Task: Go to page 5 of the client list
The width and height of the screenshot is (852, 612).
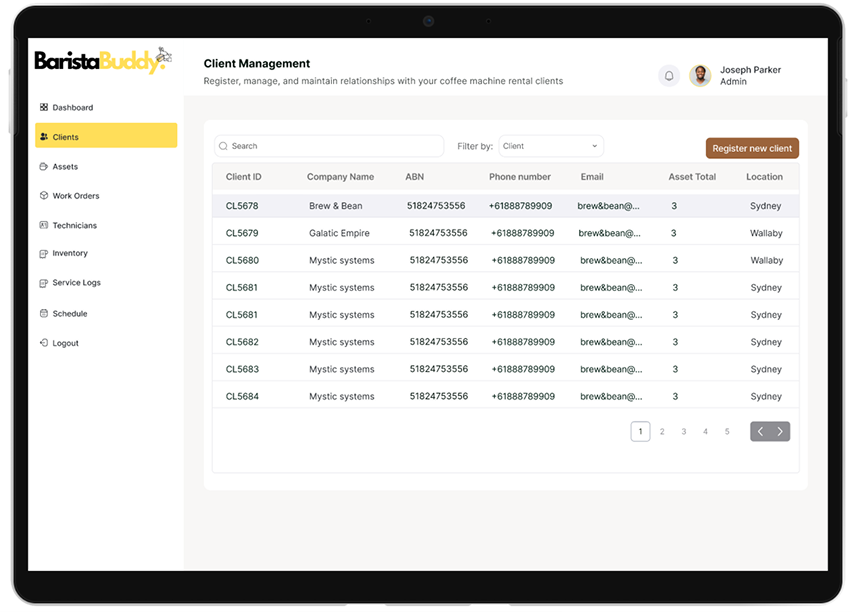Action: click(727, 432)
